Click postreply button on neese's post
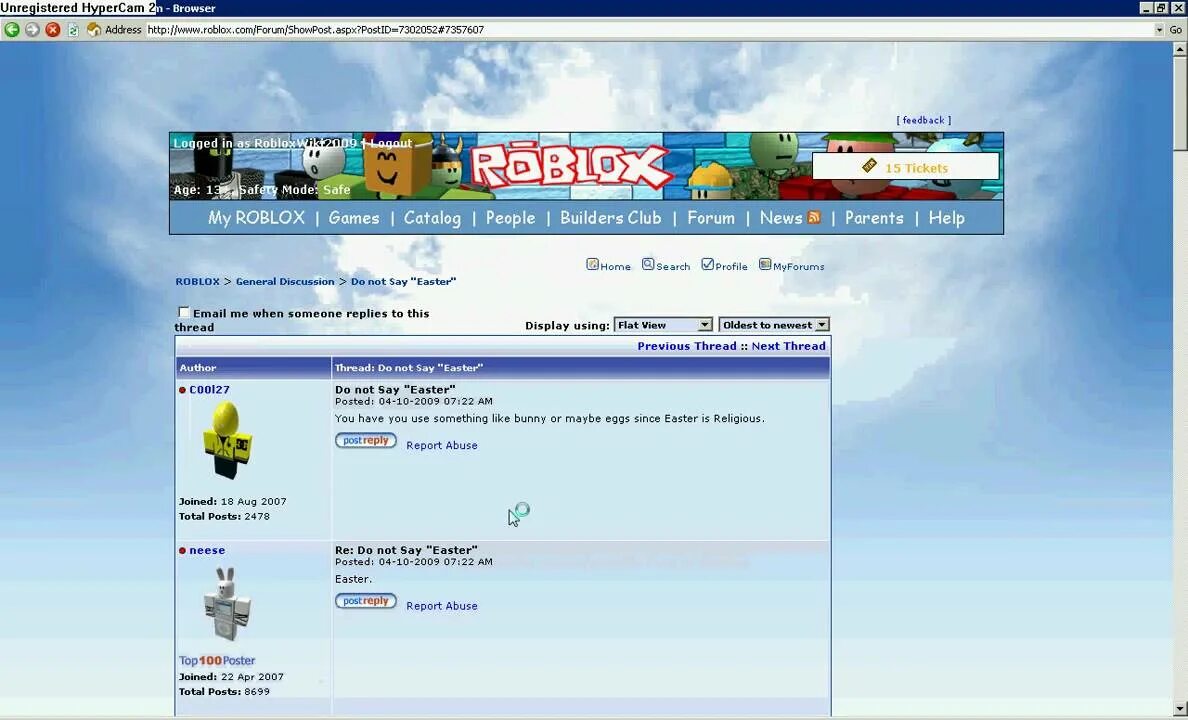 pyautogui.click(x=366, y=602)
